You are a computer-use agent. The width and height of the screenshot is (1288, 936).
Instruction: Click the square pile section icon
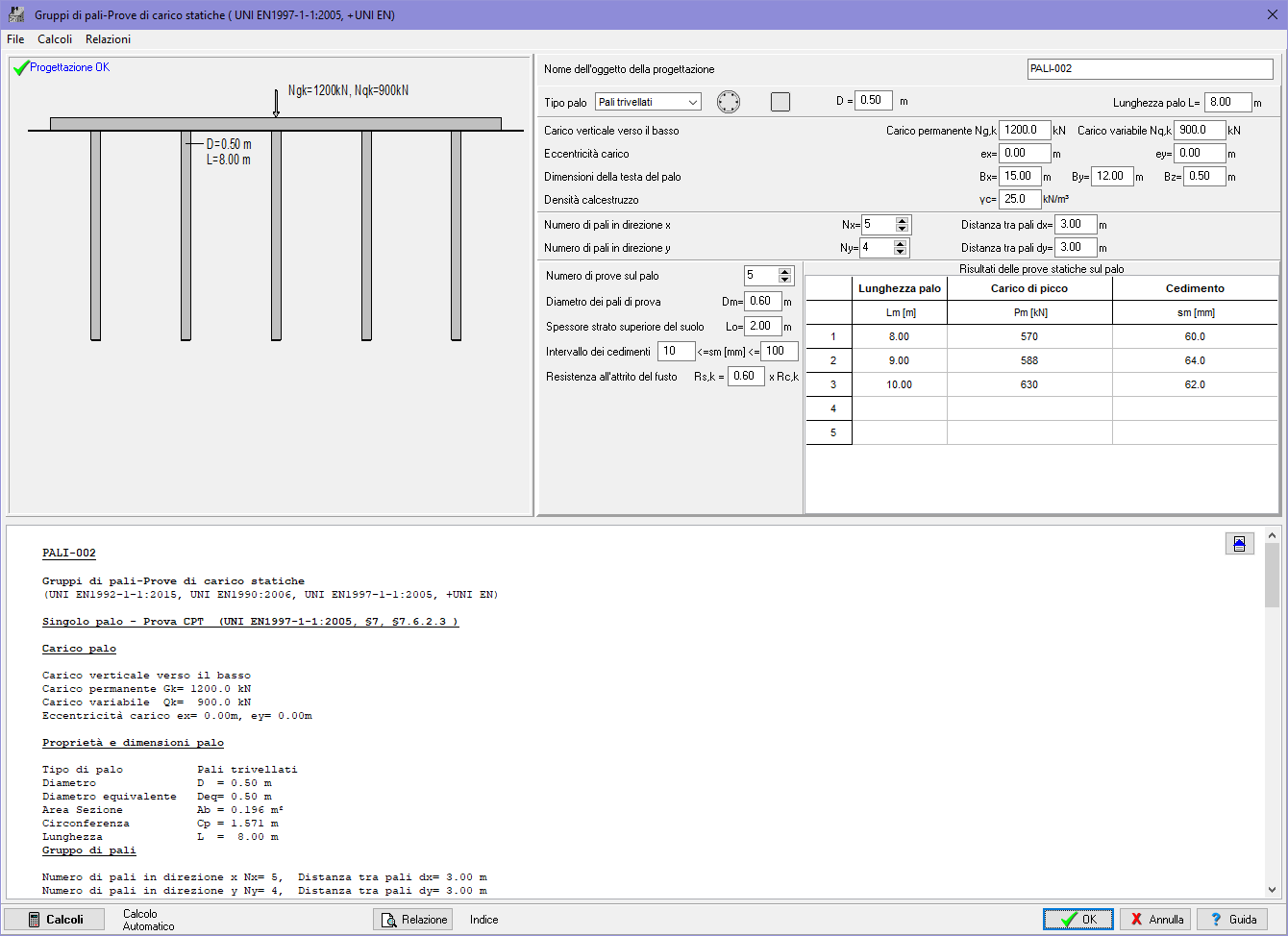pos(780,102)
